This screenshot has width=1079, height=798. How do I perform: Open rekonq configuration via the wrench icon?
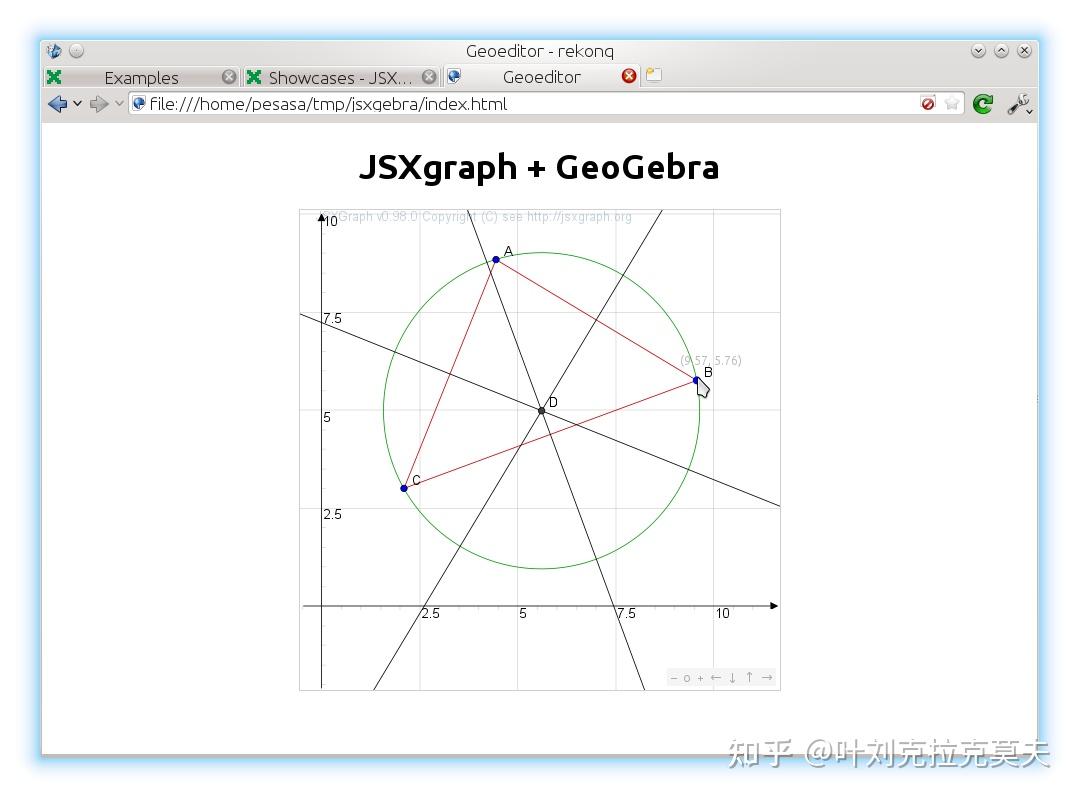1018,104
